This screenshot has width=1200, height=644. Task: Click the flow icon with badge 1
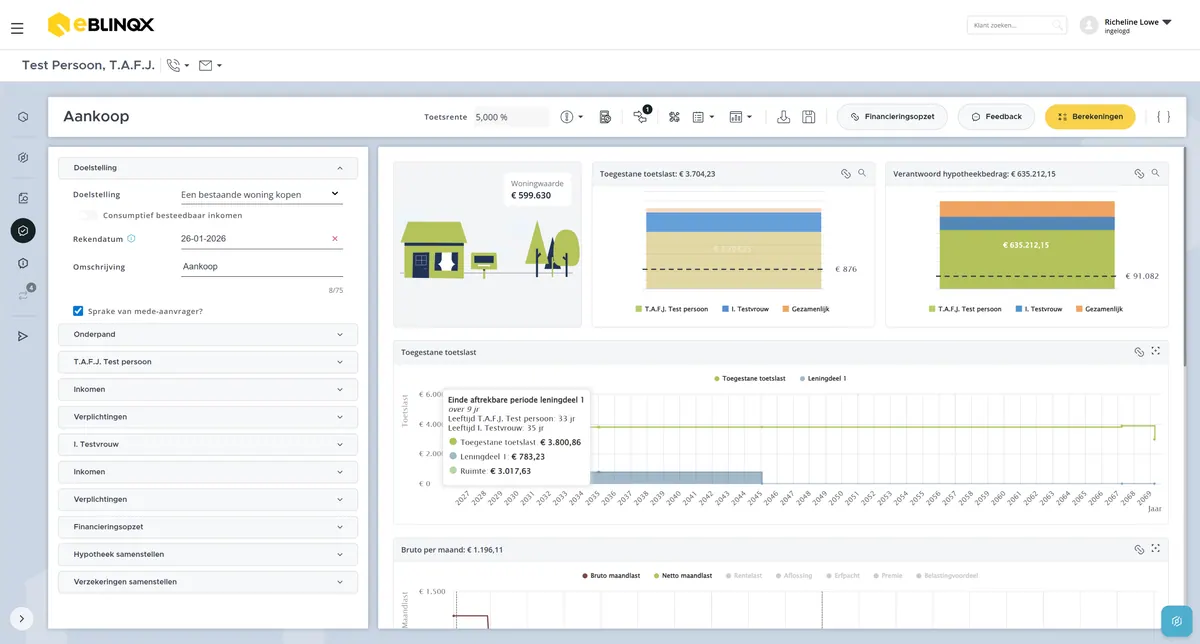coord(640,117)
